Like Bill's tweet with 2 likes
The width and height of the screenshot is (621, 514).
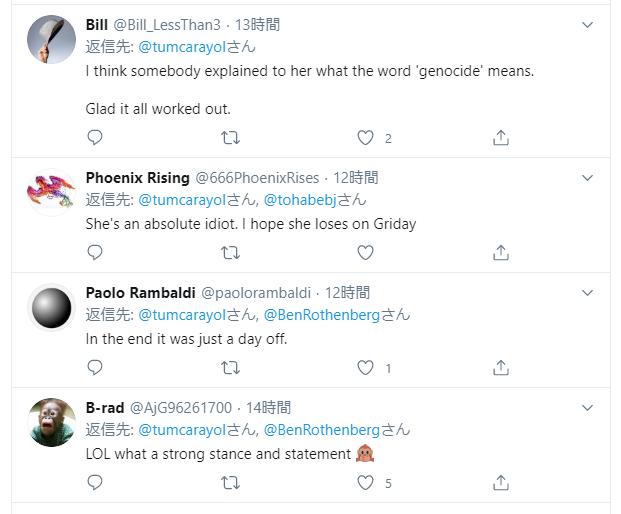pyautogui.click(x=366, y=139)
